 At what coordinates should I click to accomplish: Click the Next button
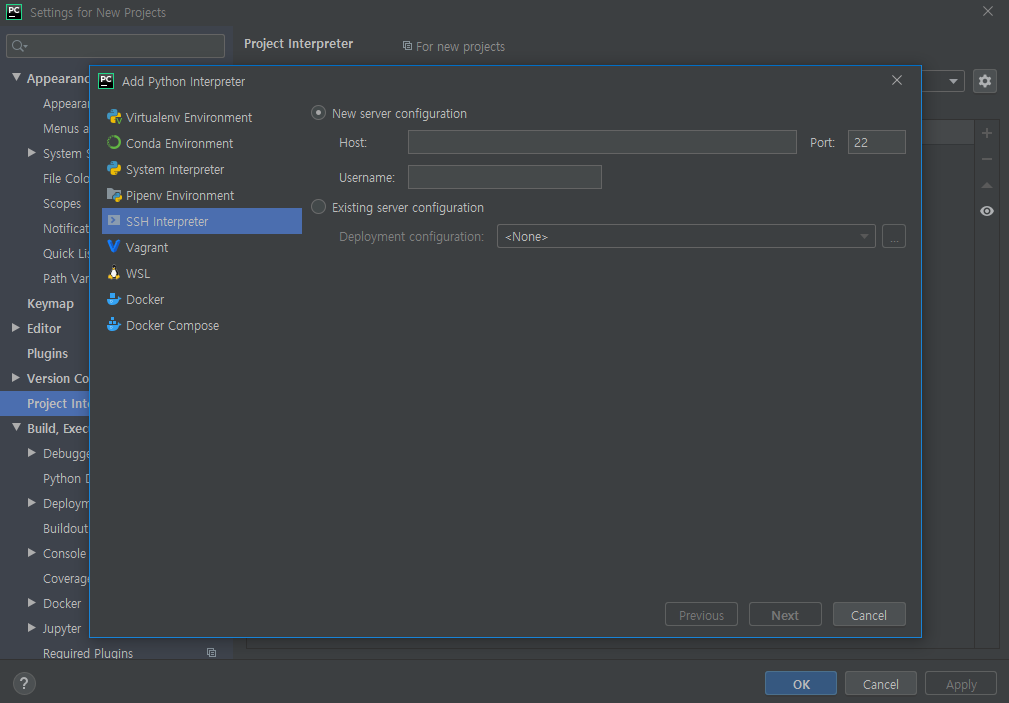pos(785,615)
